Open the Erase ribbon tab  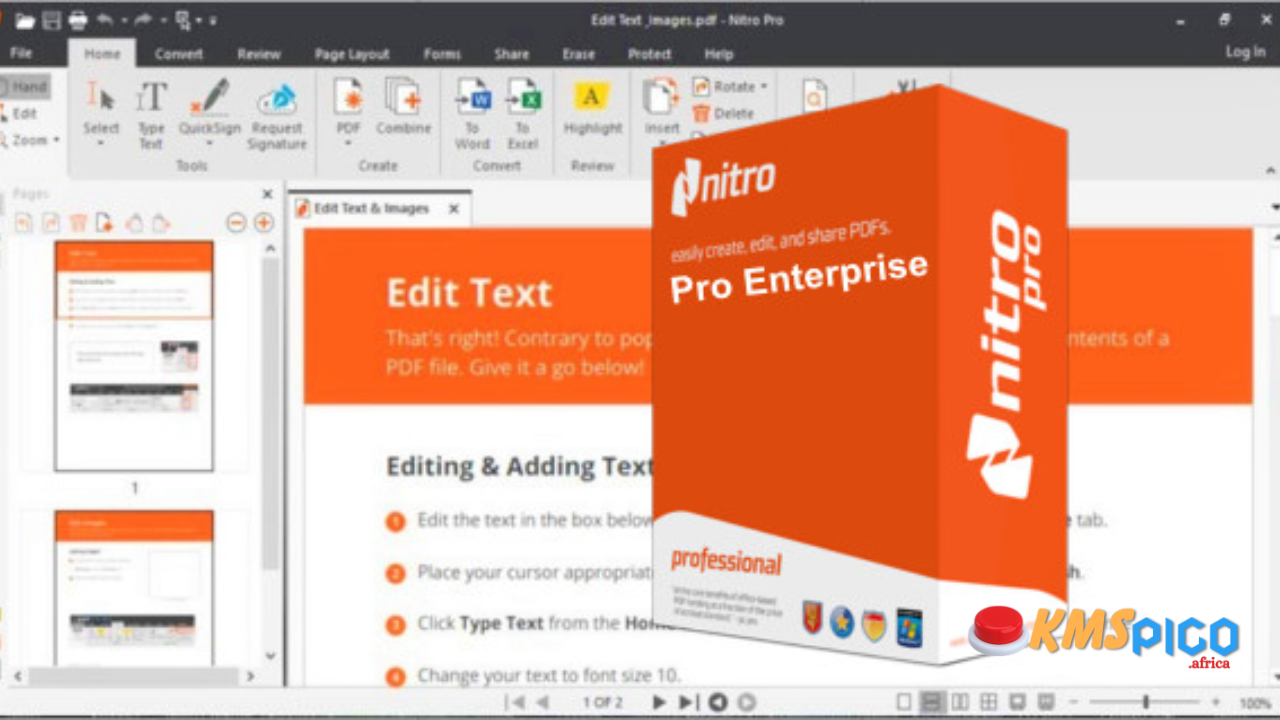point(578,54)
